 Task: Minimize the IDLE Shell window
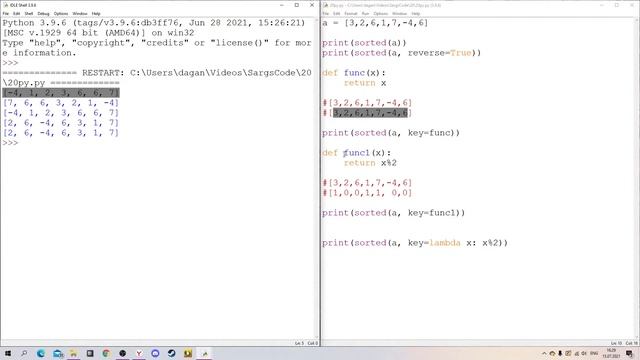coord(282,5)
